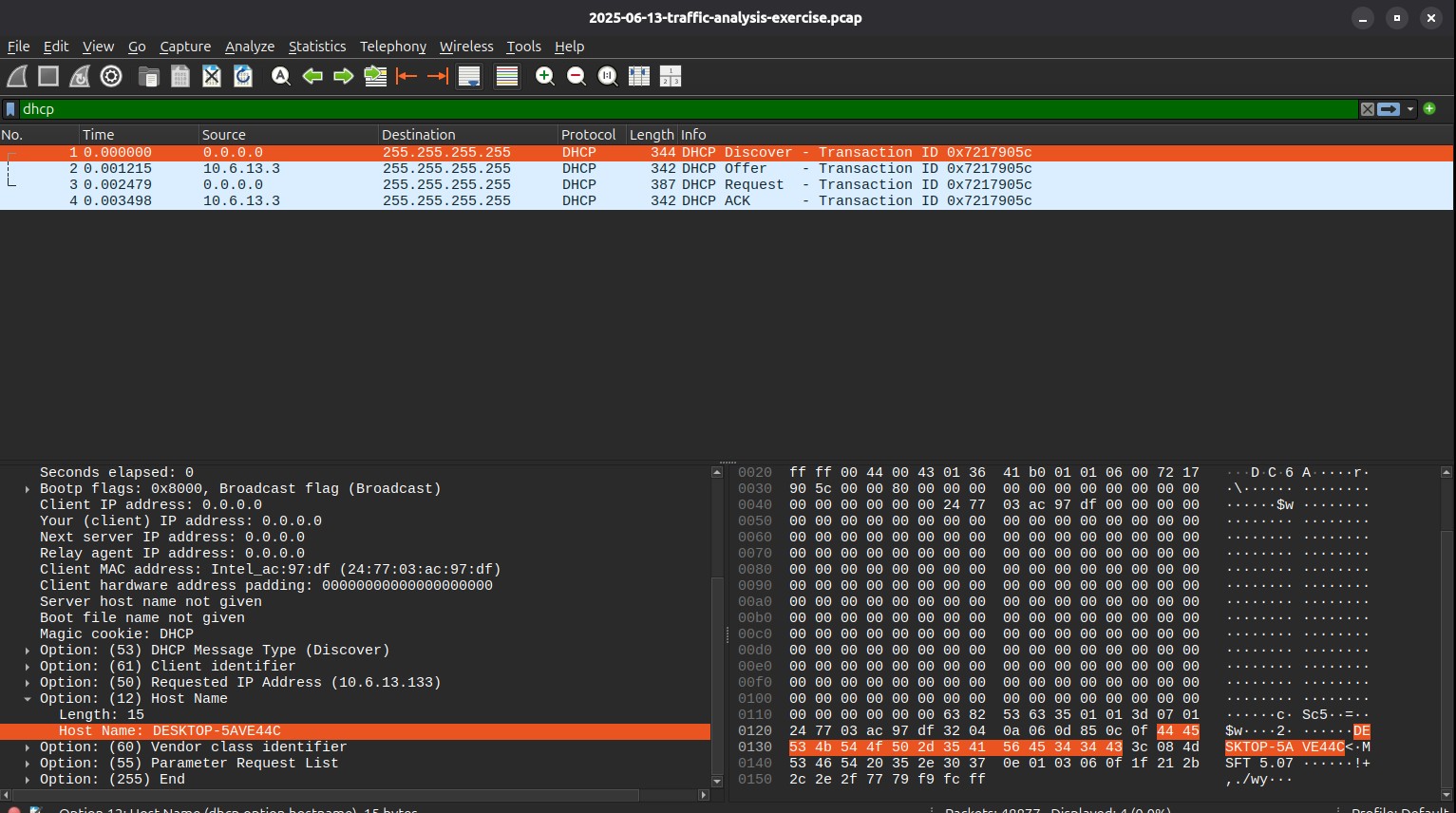Select the DHCP ACK packet row
The image size is (1456, 813).
coord(727,201)
